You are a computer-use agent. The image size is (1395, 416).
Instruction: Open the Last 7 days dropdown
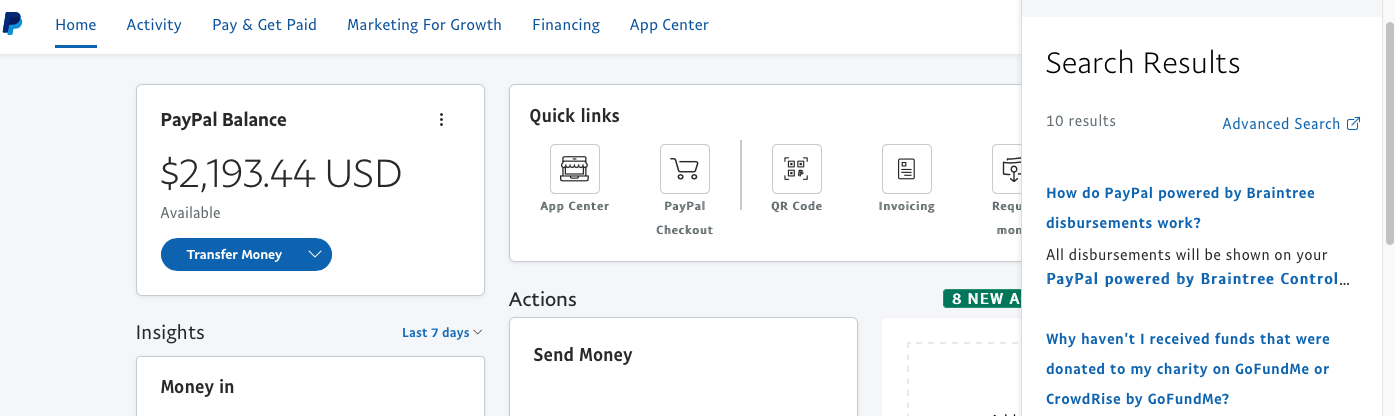tap(442, 332)
